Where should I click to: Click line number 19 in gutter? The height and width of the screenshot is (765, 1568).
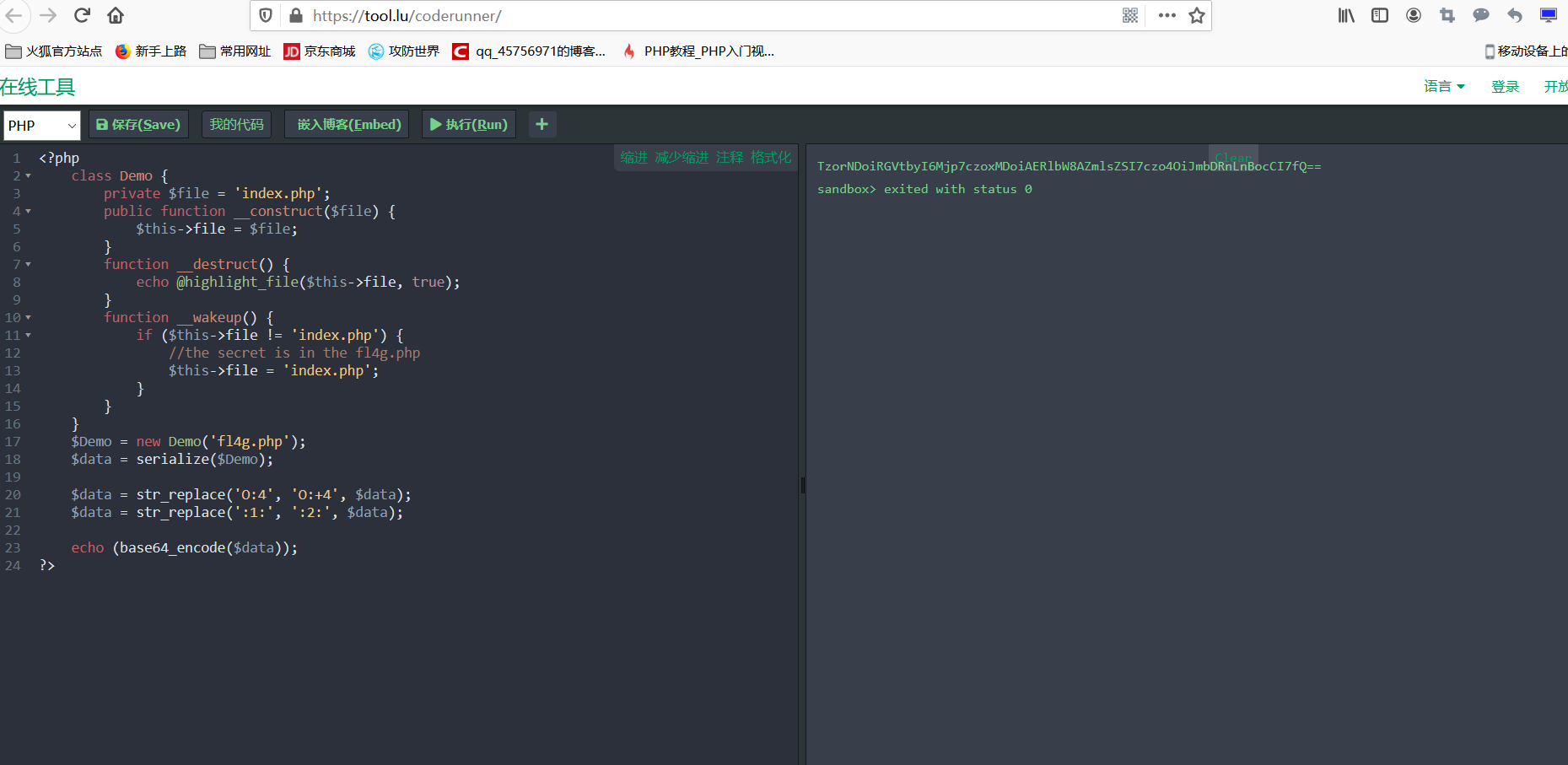click(x=13, y=477)
